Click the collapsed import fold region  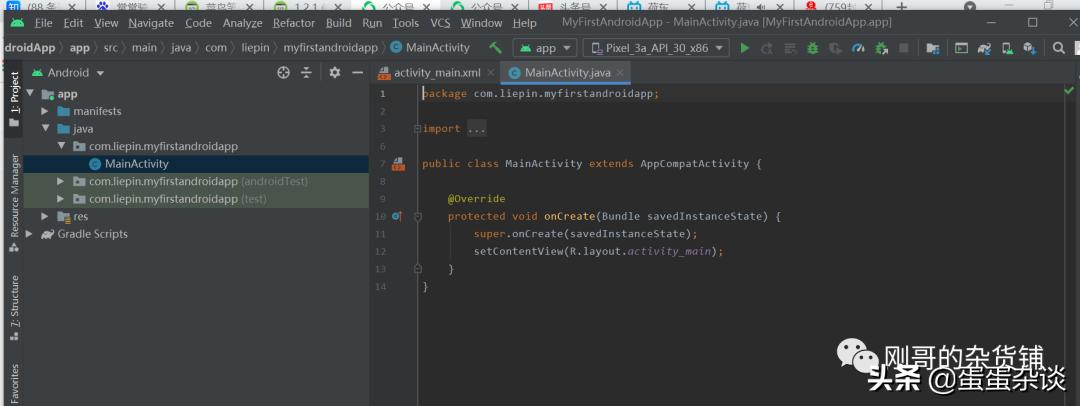(x=476, y=129)
